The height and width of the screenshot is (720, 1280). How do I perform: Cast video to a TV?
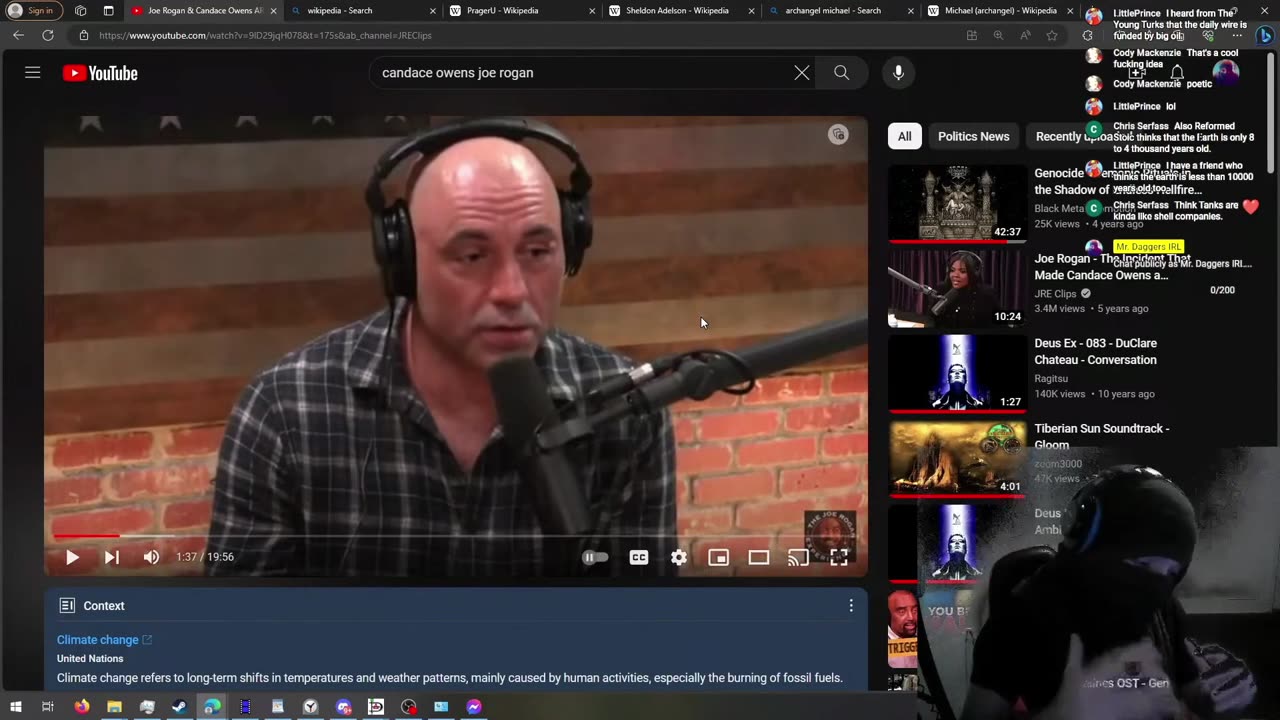click(x=798, y=557)
